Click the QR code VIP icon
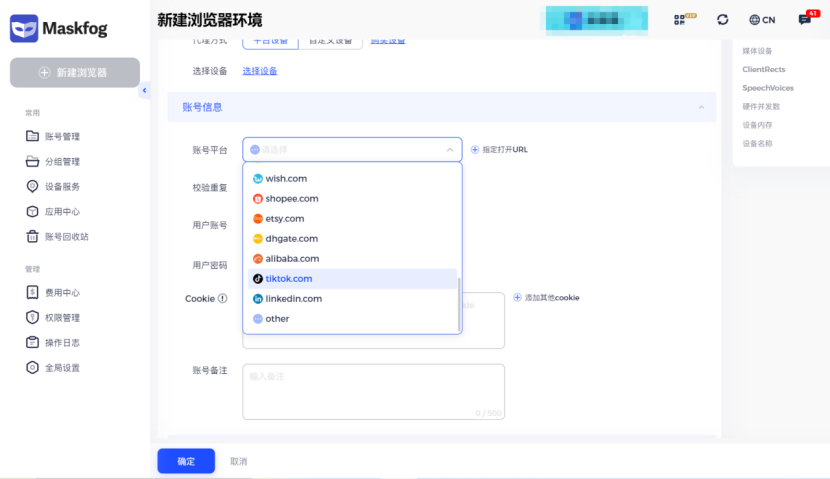 684,20
